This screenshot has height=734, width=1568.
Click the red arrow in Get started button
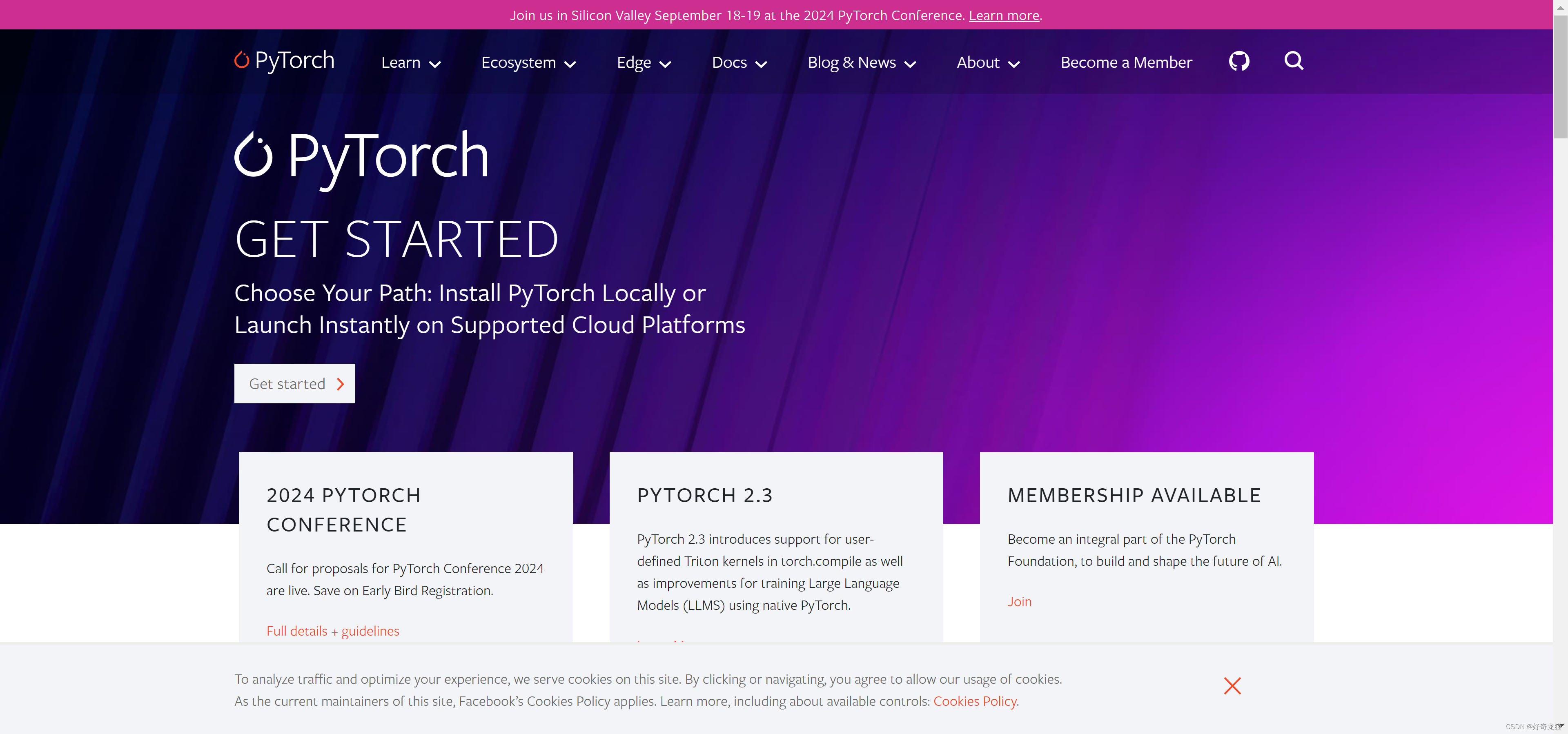click(340, 384)
